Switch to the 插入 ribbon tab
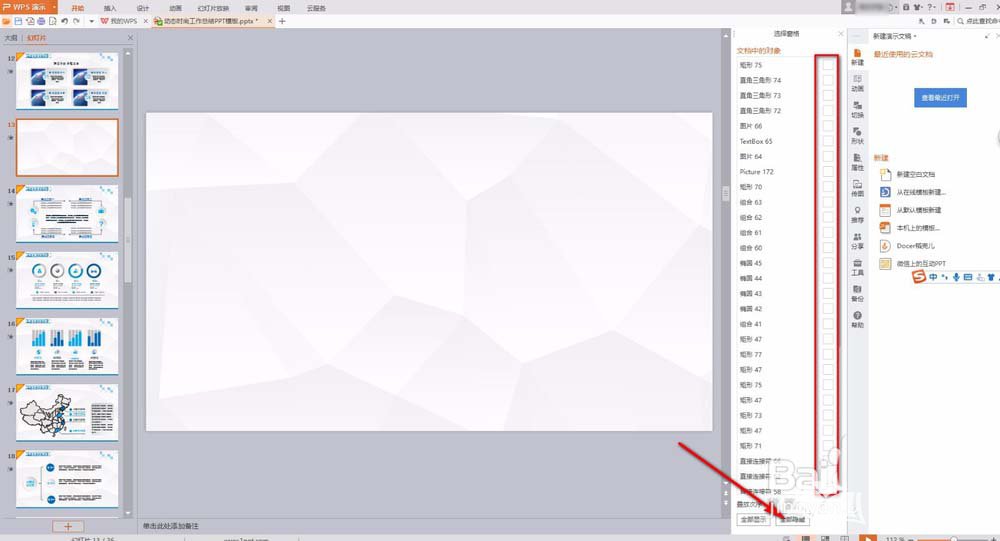The height and width of the screenshot is (541, 1000). (x=110, y=7)
